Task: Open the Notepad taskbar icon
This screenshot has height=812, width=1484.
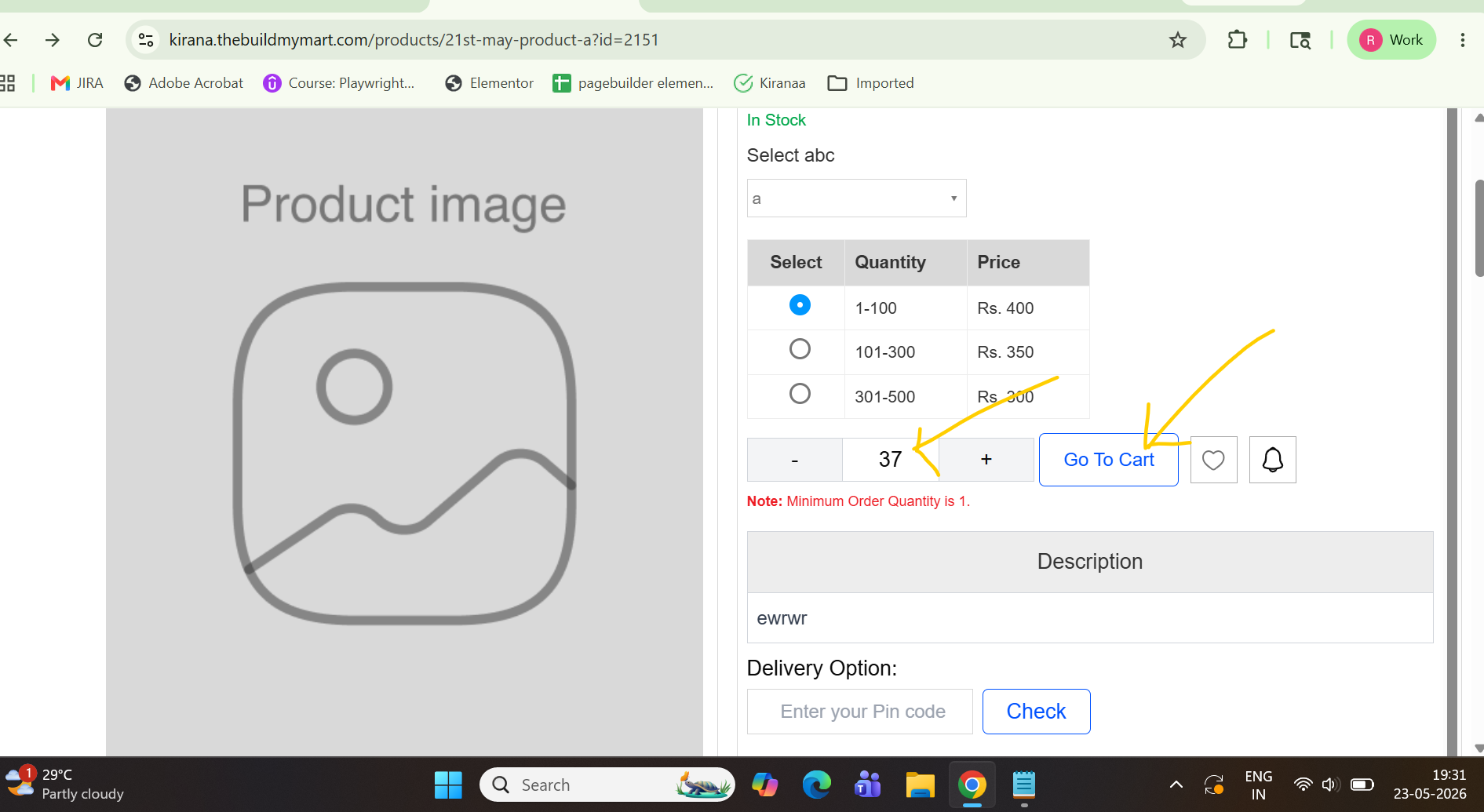Action: [1023, 785]
